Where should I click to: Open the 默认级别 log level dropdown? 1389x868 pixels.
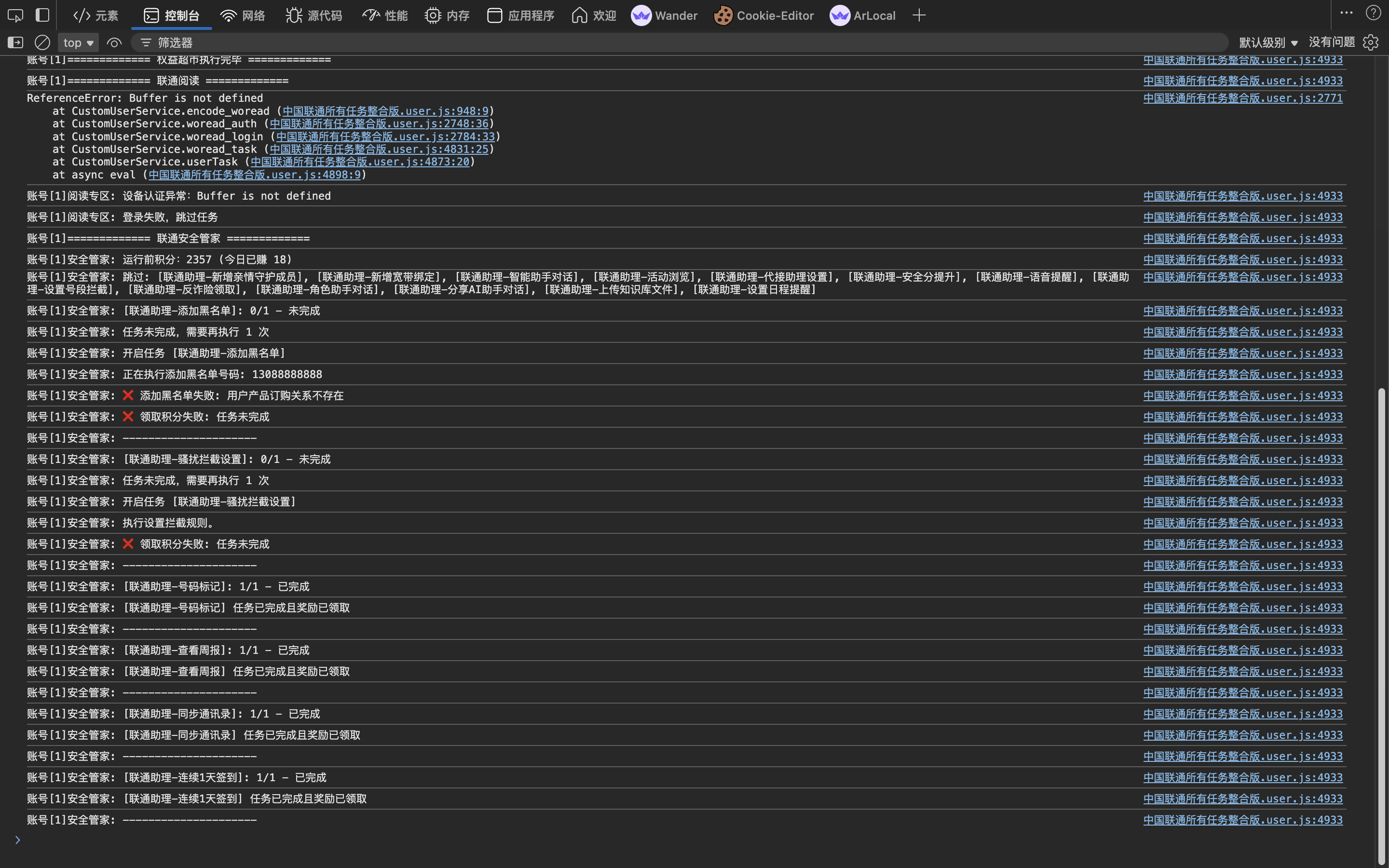point(1268,42)
